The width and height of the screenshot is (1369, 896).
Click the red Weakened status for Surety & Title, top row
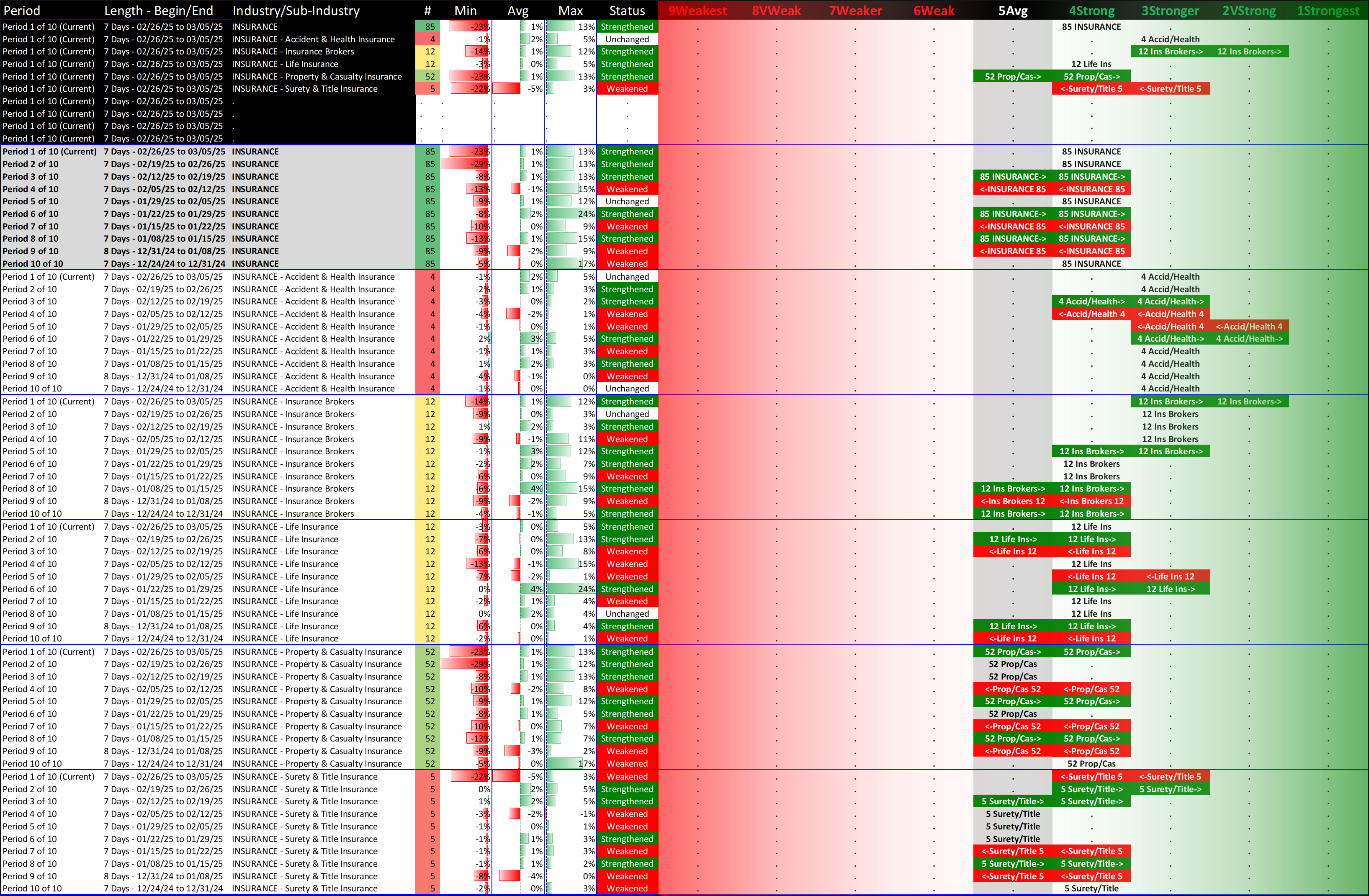[x=627, y=89]
